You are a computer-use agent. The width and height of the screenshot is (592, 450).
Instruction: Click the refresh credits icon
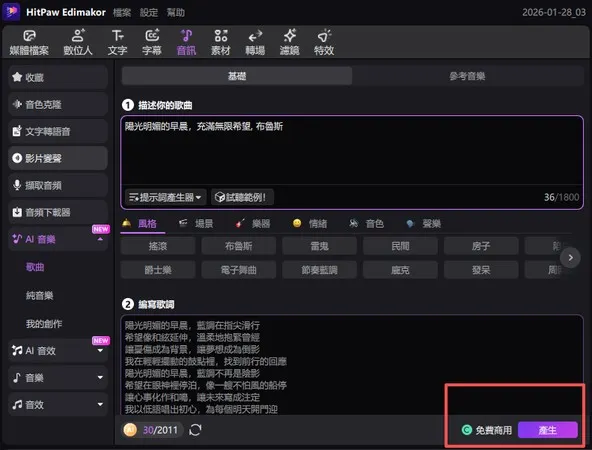(x=195, y=430)
